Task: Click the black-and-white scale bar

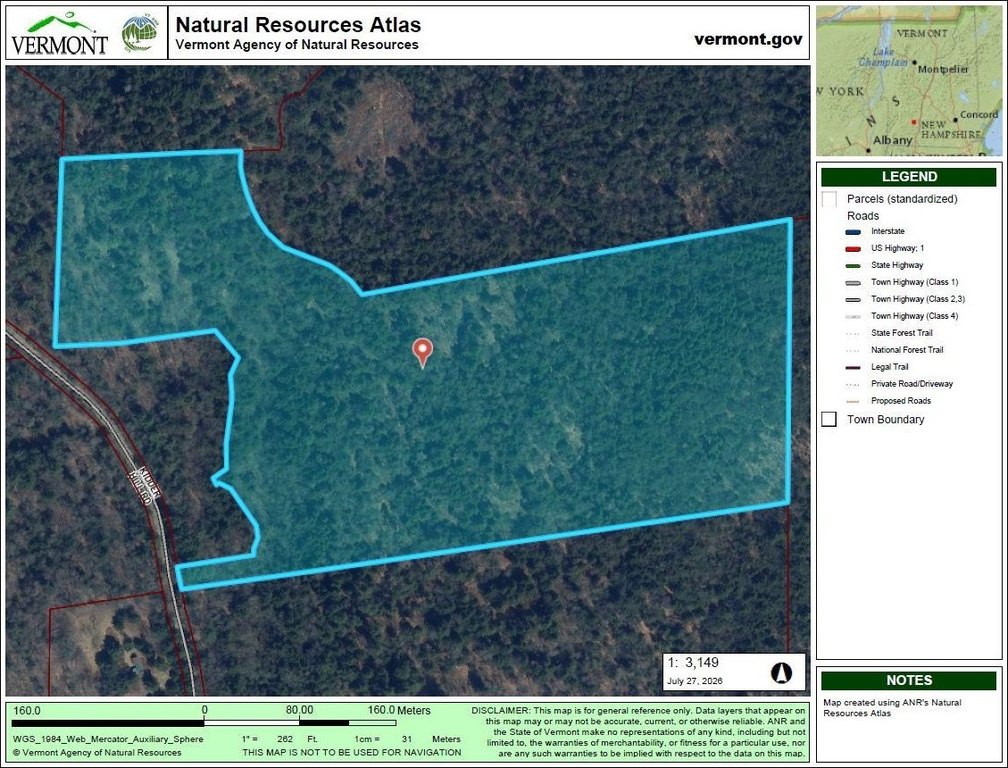Action: (204, 724)
